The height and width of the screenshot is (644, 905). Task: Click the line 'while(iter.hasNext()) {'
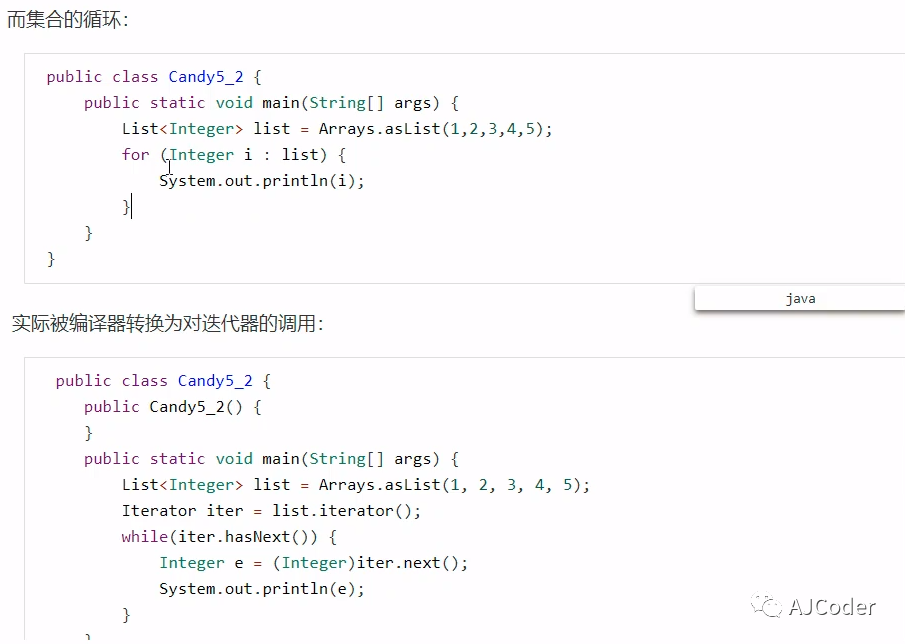click(229, 537)
